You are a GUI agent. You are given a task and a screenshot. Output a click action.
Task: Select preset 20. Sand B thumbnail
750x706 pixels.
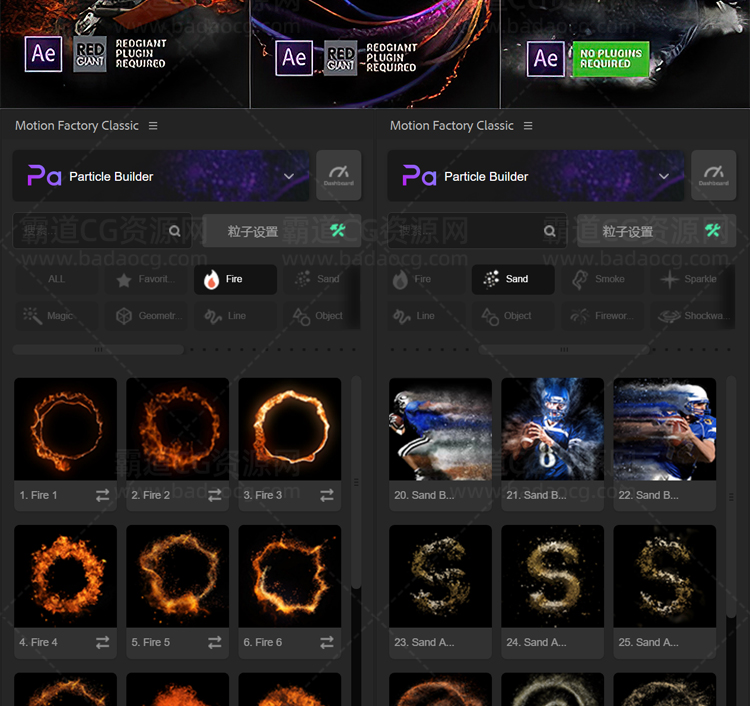[x=441, y=429]
